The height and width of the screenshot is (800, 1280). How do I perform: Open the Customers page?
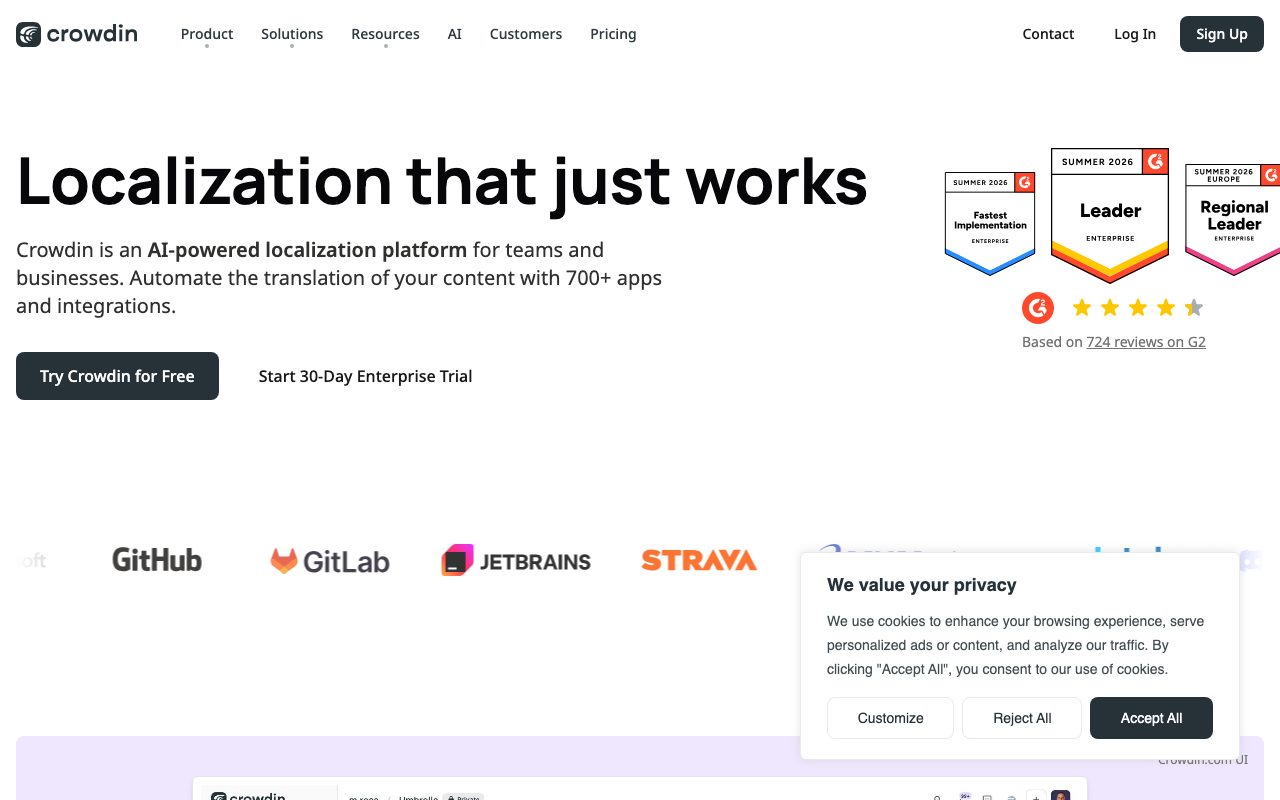[x=526, y=34]
